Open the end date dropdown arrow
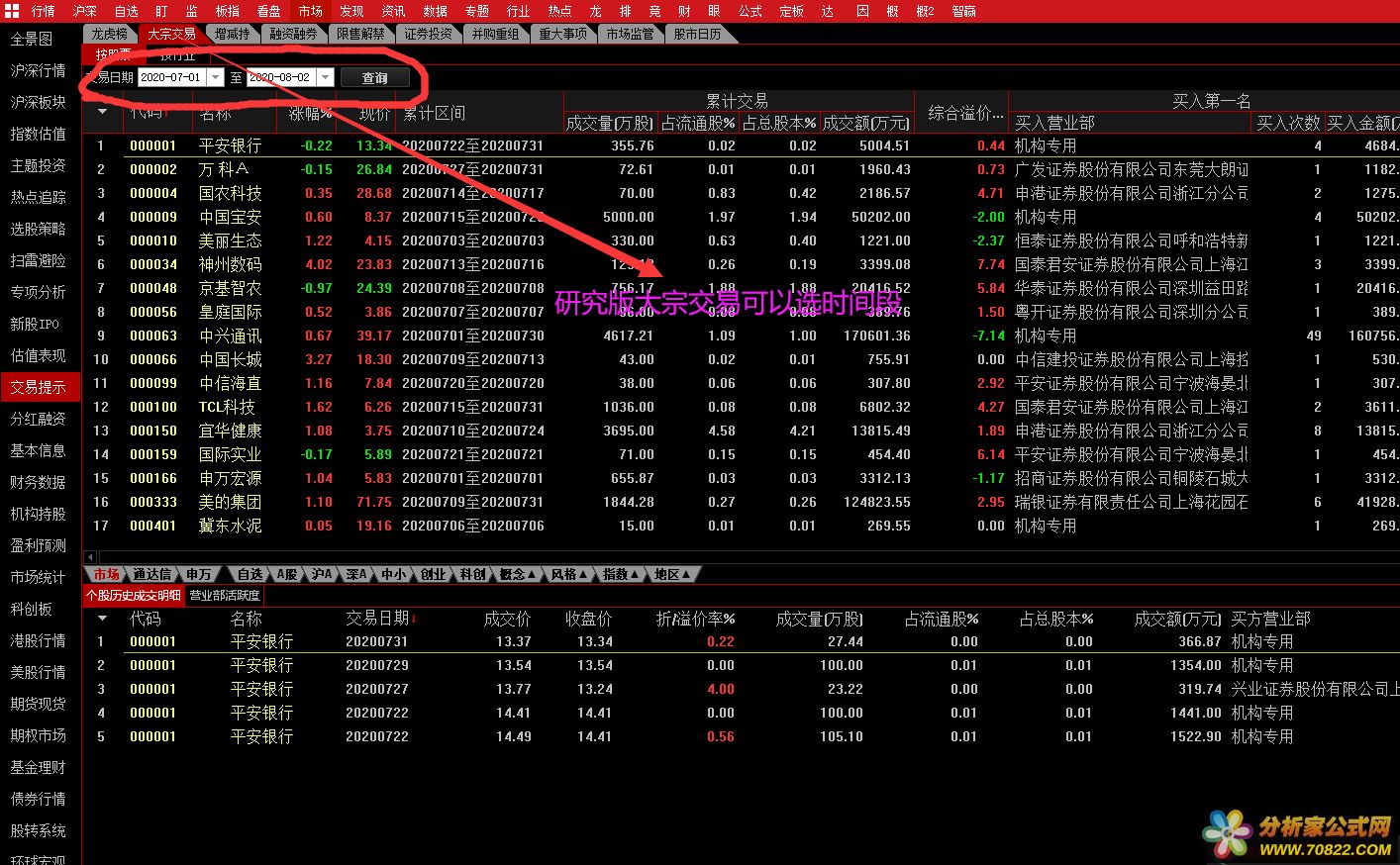Viewport: 1400px width, 865px height. pyautogui.click(x=325, y=77)
